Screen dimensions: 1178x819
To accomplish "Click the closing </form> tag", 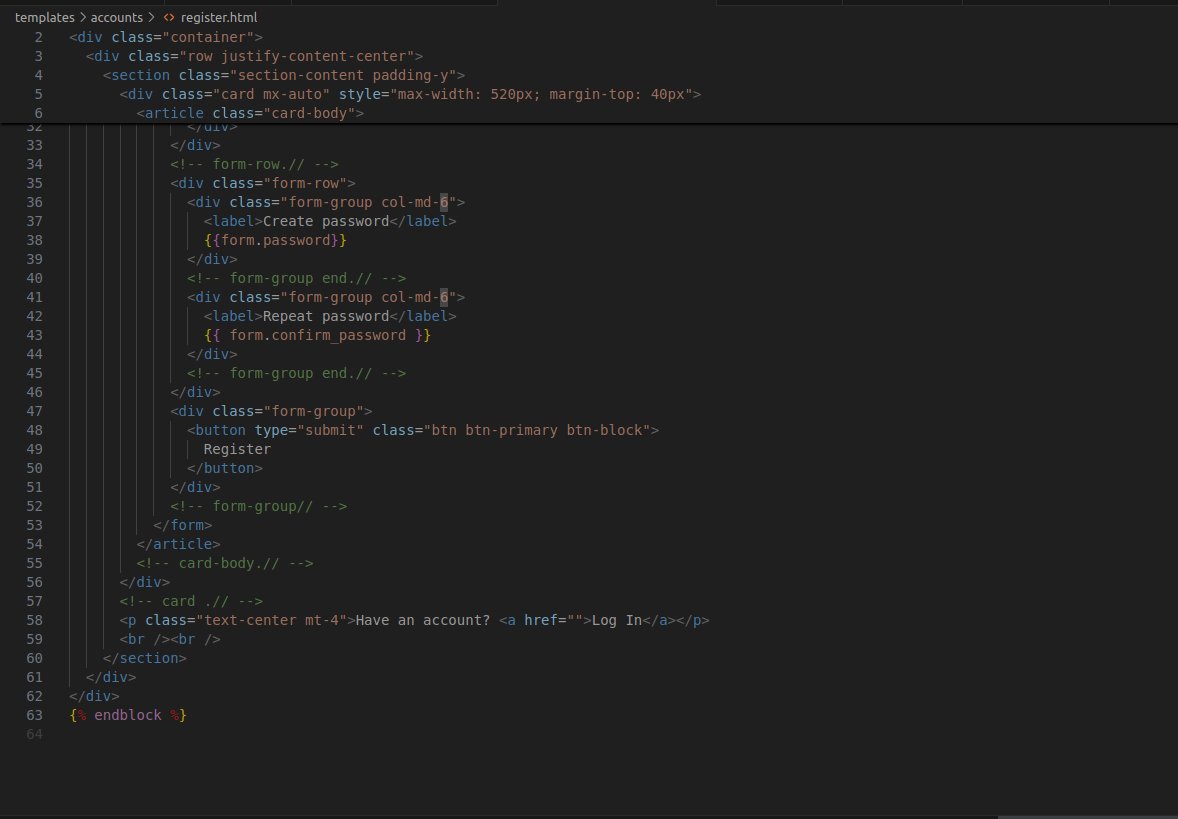I will [183, 525].
